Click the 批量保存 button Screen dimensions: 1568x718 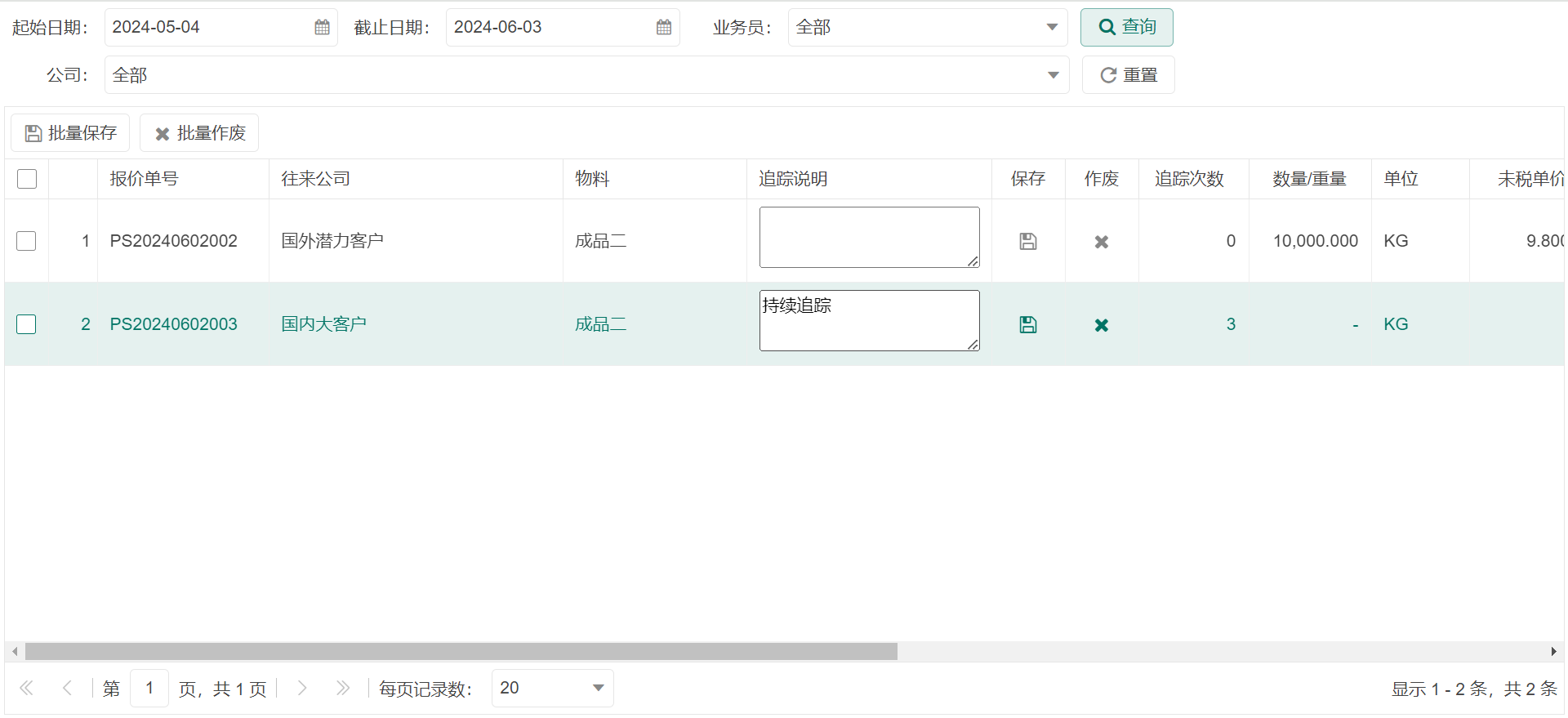click(70, 133)
